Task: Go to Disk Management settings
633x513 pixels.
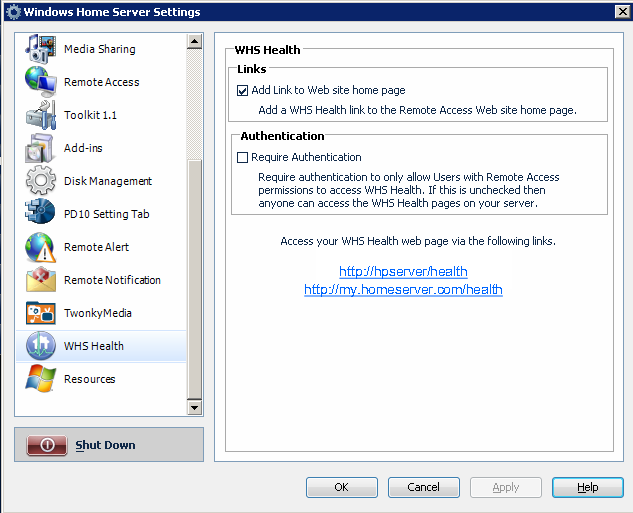Action: pyautogui.click(x=108, y=181)
